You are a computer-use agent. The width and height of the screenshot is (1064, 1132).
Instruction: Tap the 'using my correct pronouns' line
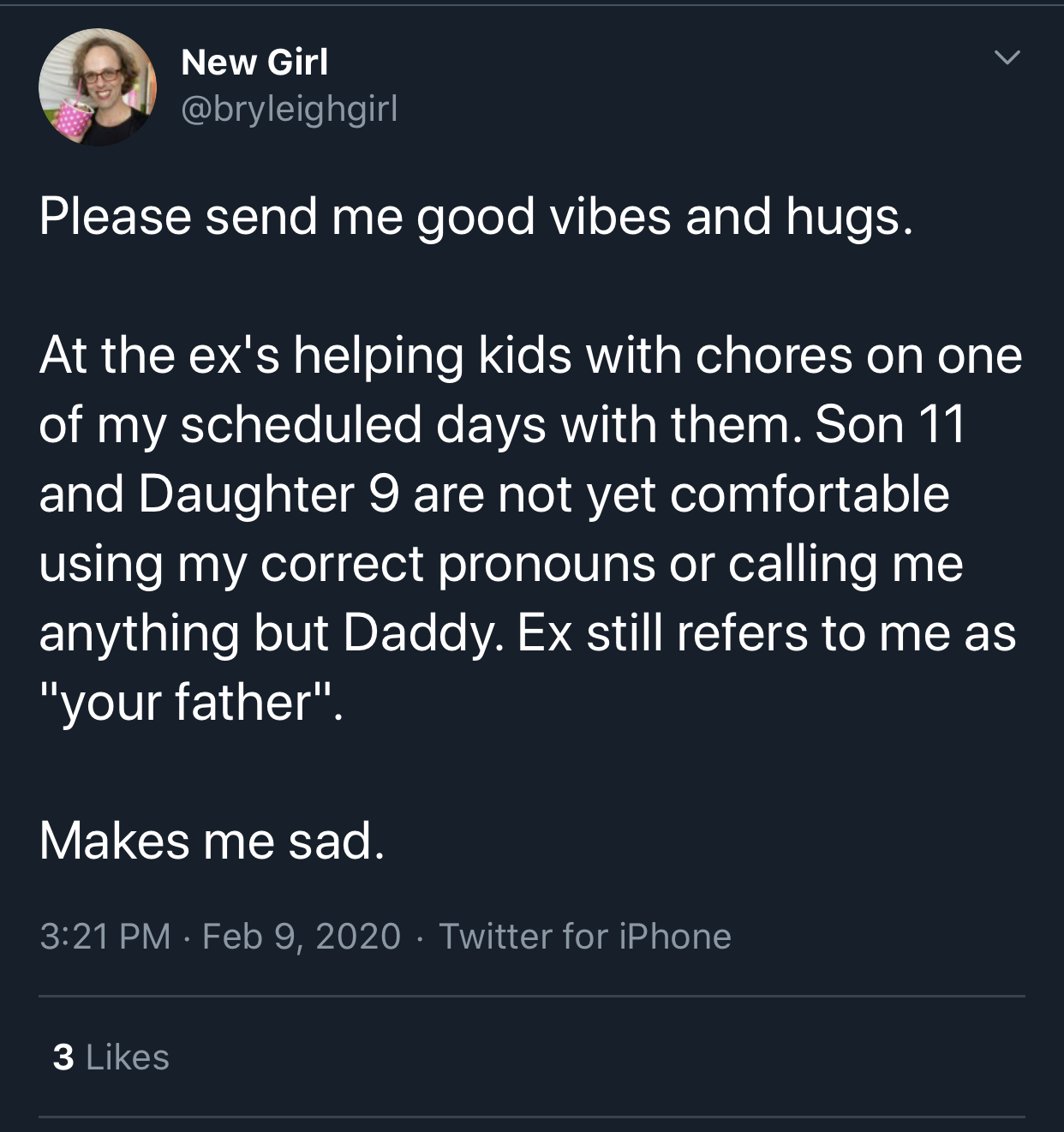coord(501,564)
